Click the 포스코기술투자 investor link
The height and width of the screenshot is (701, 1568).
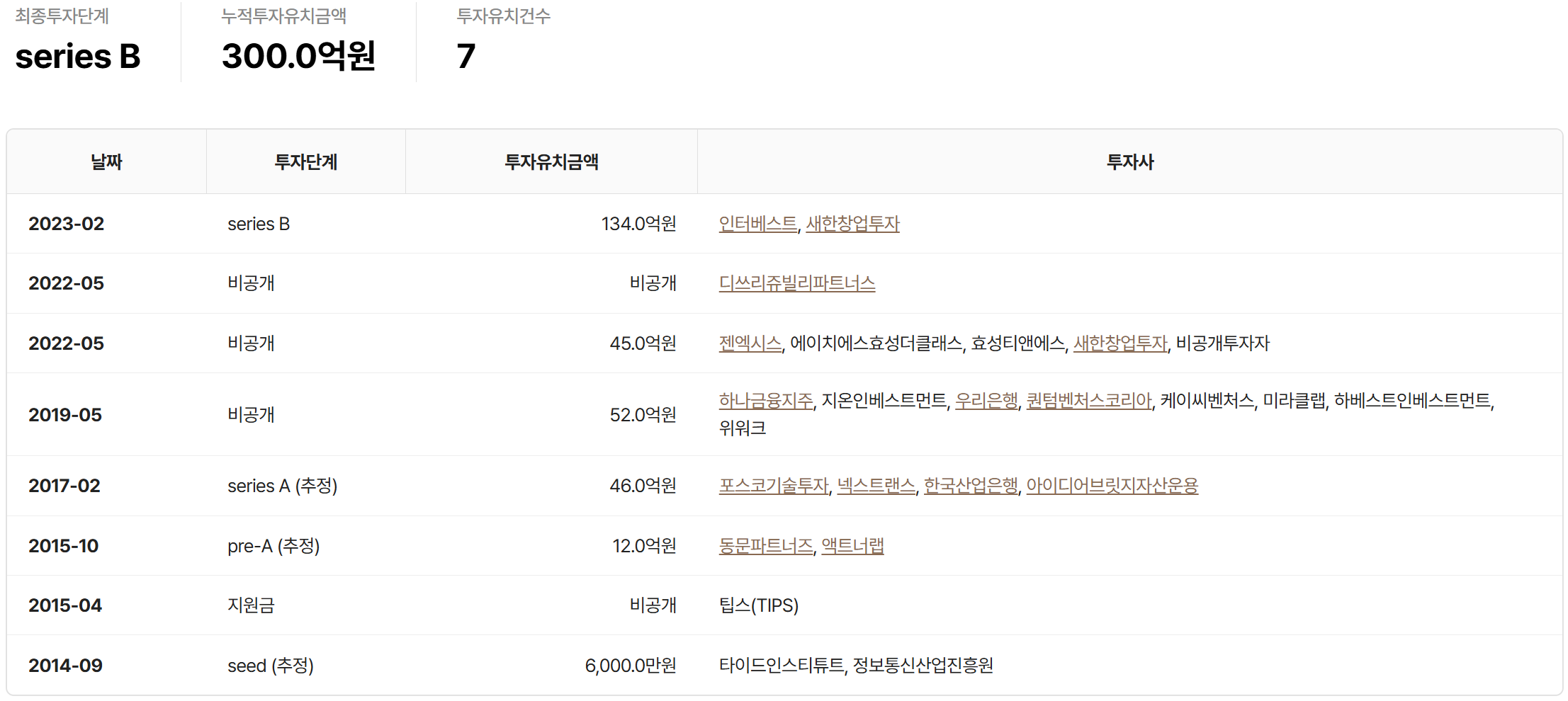pos(773,486)
